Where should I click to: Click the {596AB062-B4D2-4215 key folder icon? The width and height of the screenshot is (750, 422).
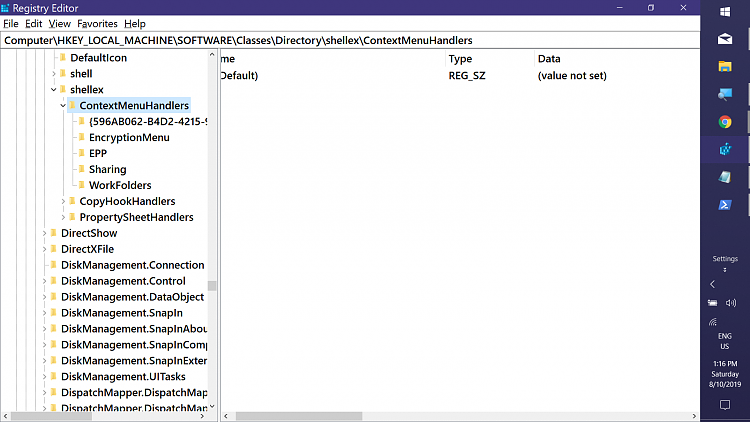click(x=82, y=121)
